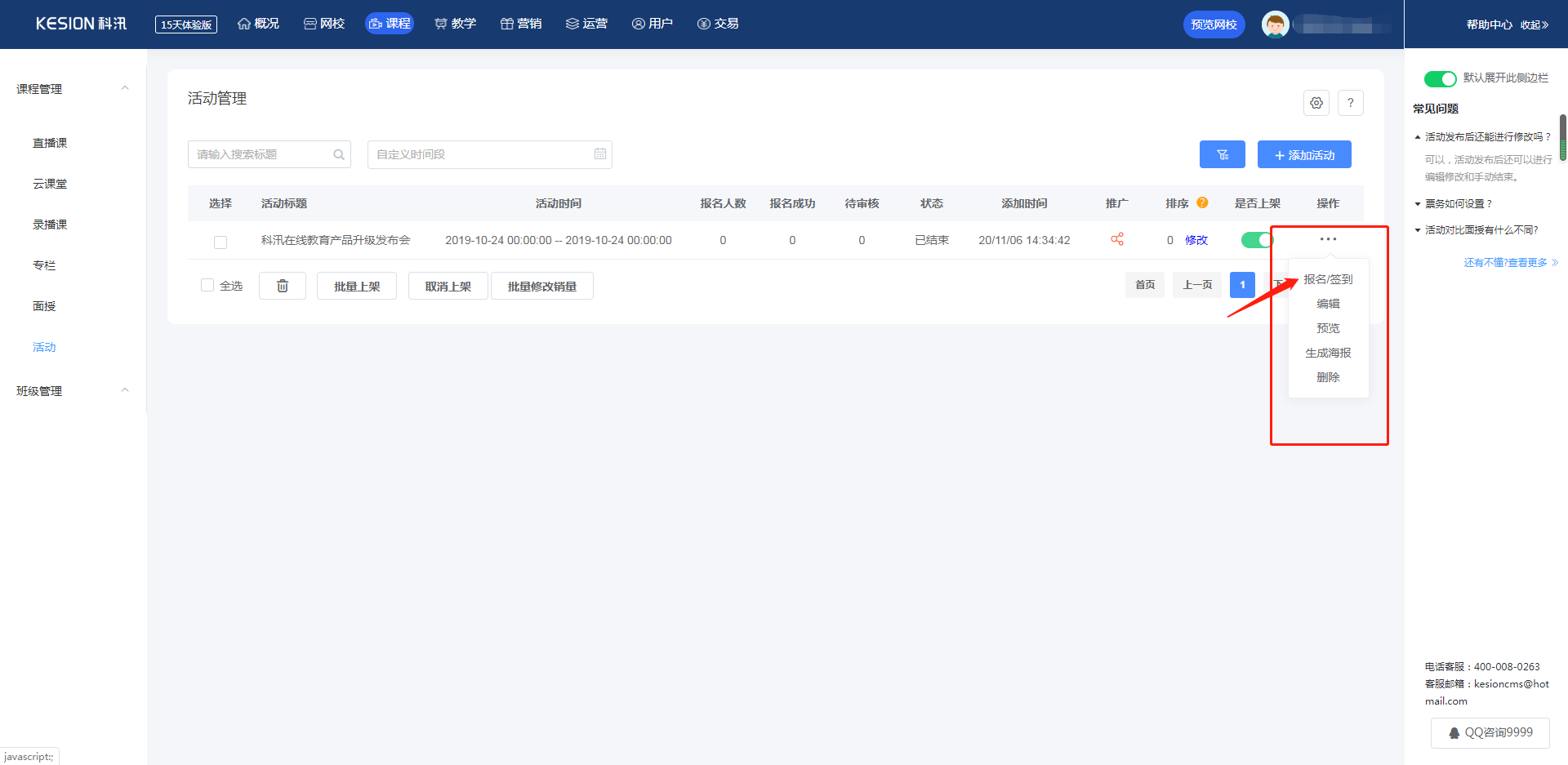Collapse the 课程管理 sidebar section
The height and width of the screenshot is (765, 1568).
125,88
